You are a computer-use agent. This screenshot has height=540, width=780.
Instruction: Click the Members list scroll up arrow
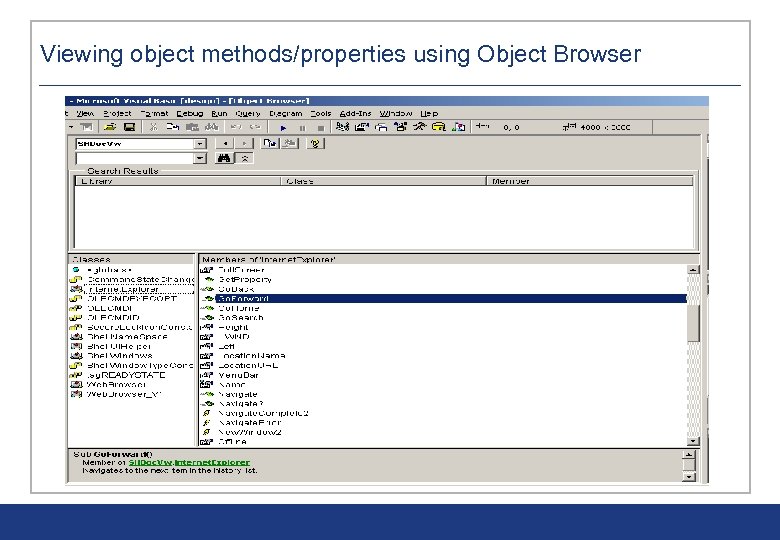[x=692, y=270]
